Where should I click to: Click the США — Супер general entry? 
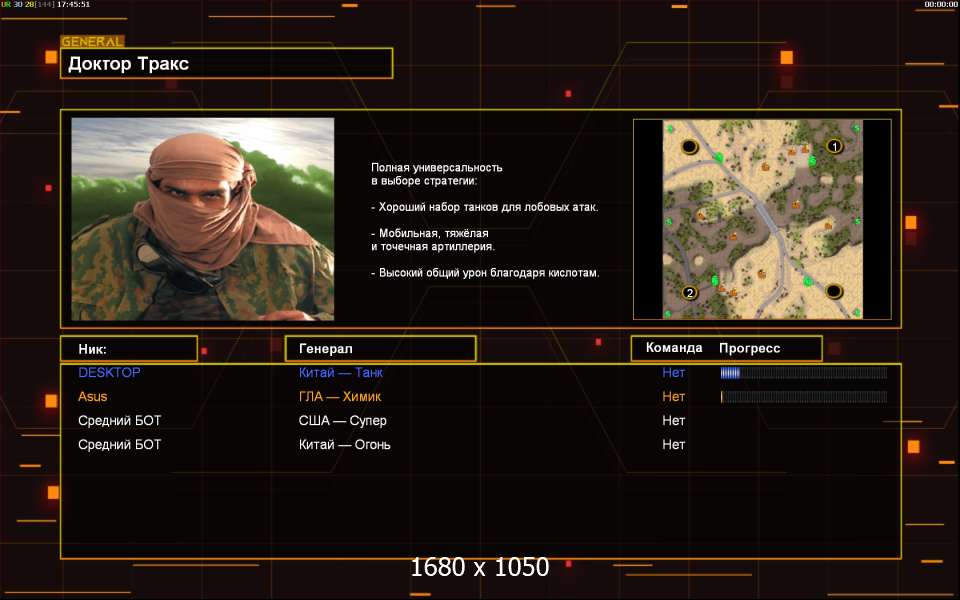(x=342, y=421)
